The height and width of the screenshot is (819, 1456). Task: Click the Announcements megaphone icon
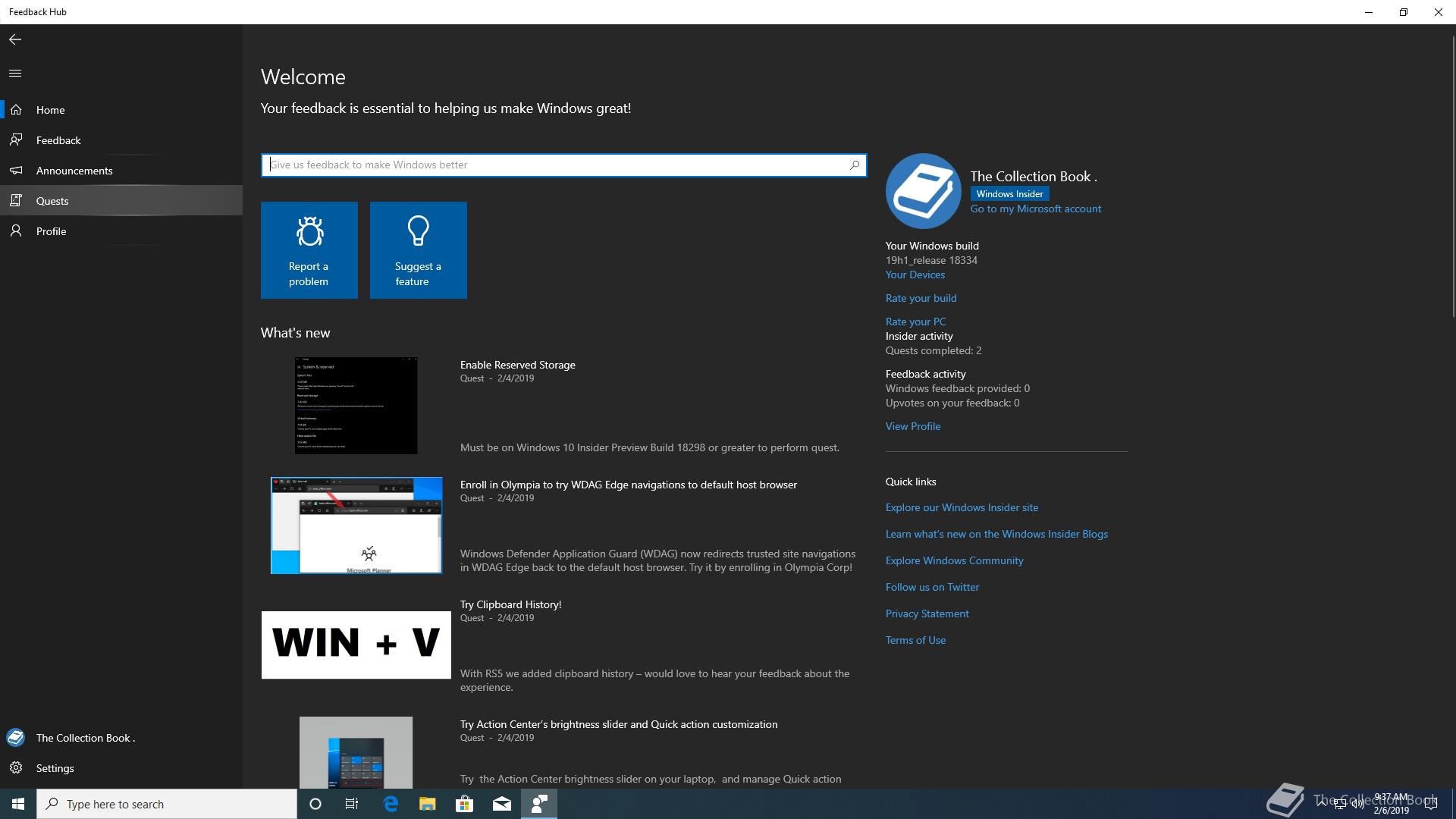pos(16,171)
